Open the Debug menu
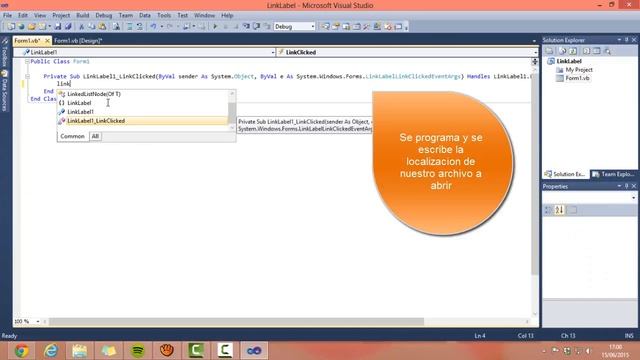640x360 pixels. [x=104, y=16]
